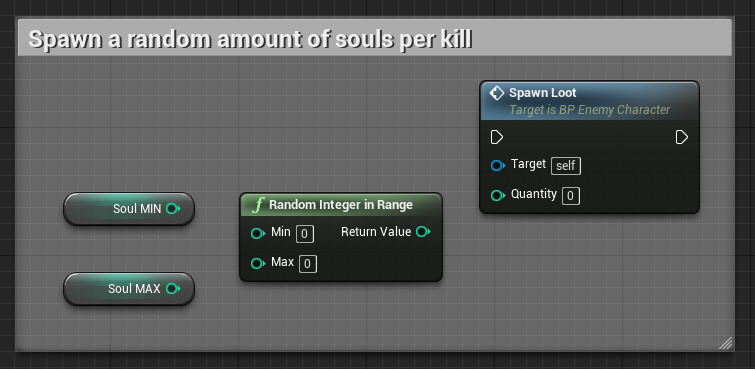Click the Min value input box
The image size is (755, 369).
(305, 234)
